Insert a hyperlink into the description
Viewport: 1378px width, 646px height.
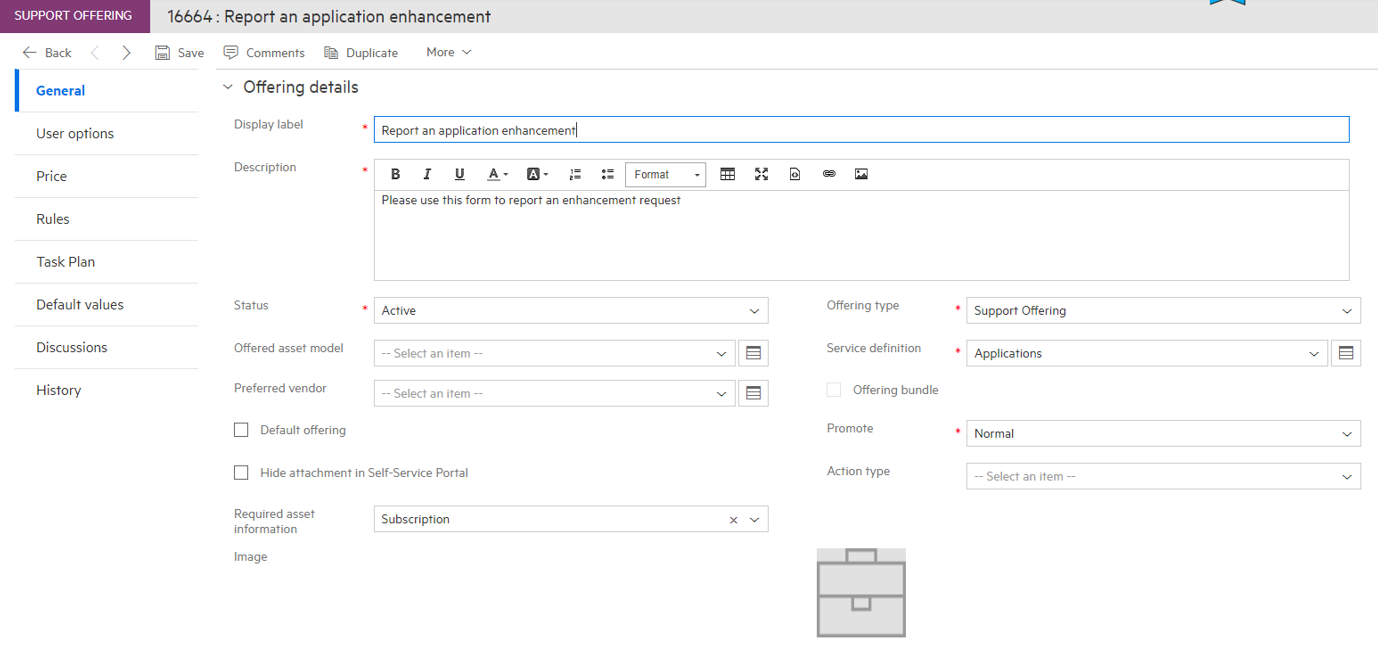click(x=829, y=173)
